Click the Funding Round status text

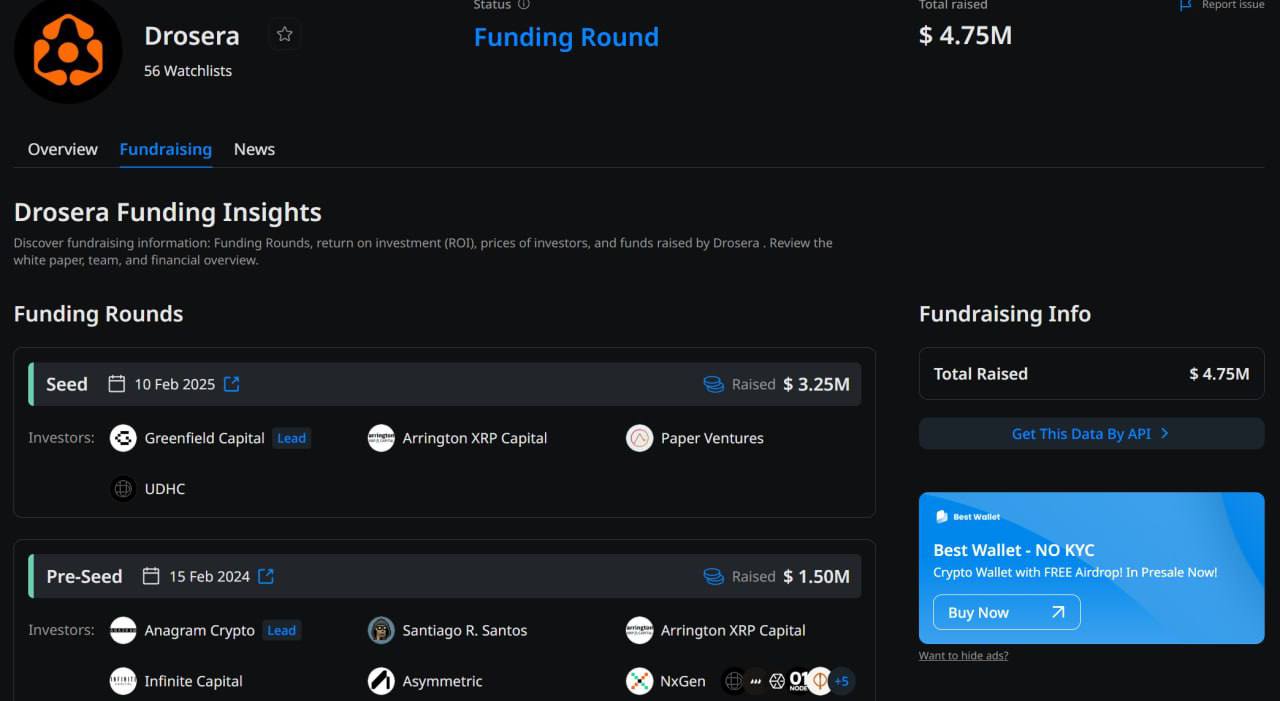[566, 37]
